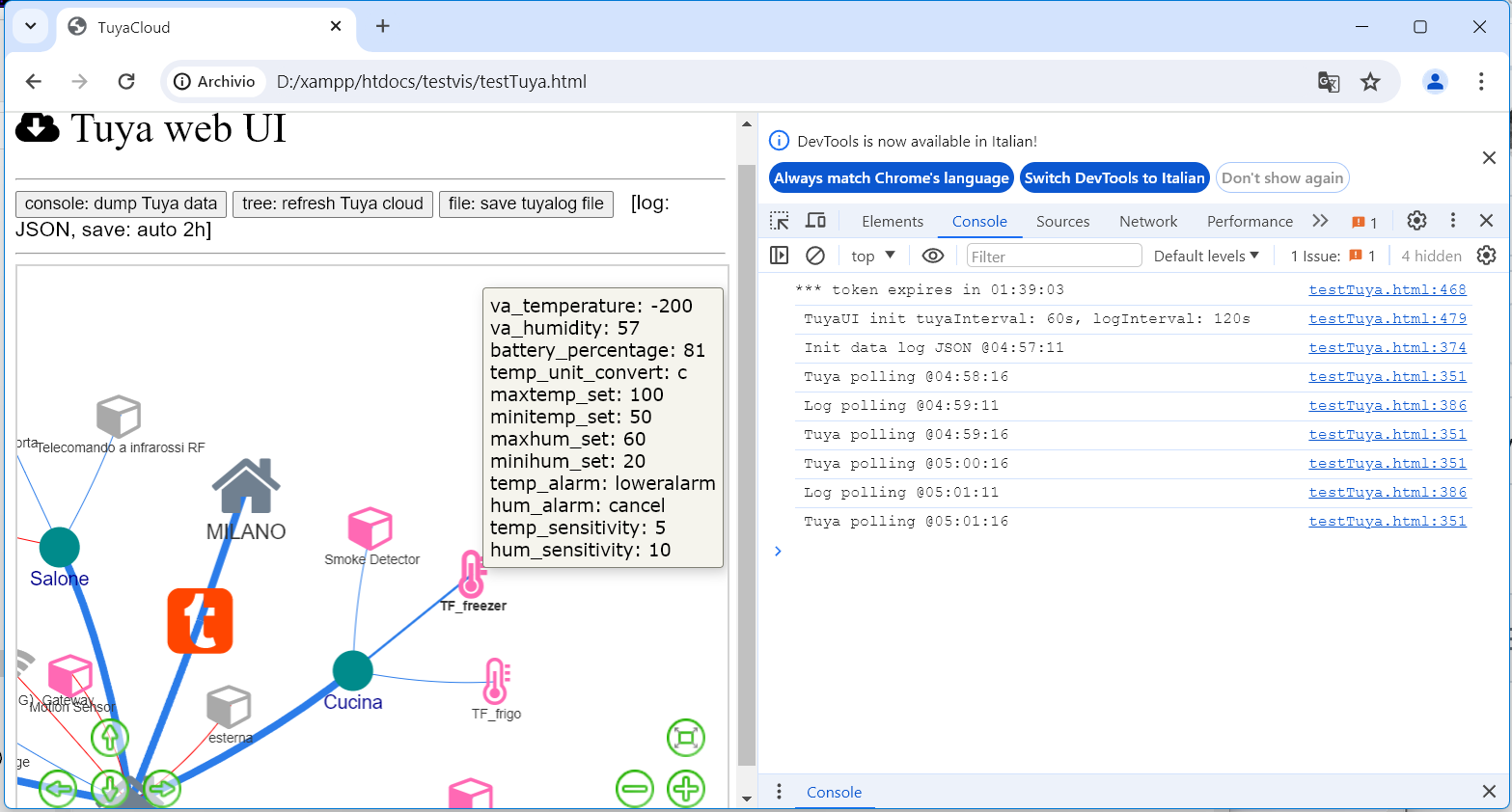
Task: Toggle DevTools device toolbar
Action: coord(815,221)
